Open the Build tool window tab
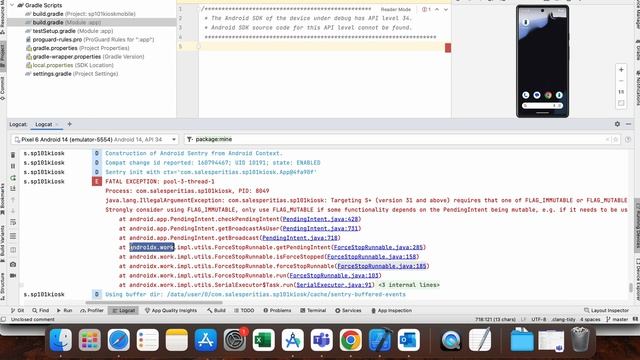This screenshot has height=360, width=640. click(x=216, y=311)
